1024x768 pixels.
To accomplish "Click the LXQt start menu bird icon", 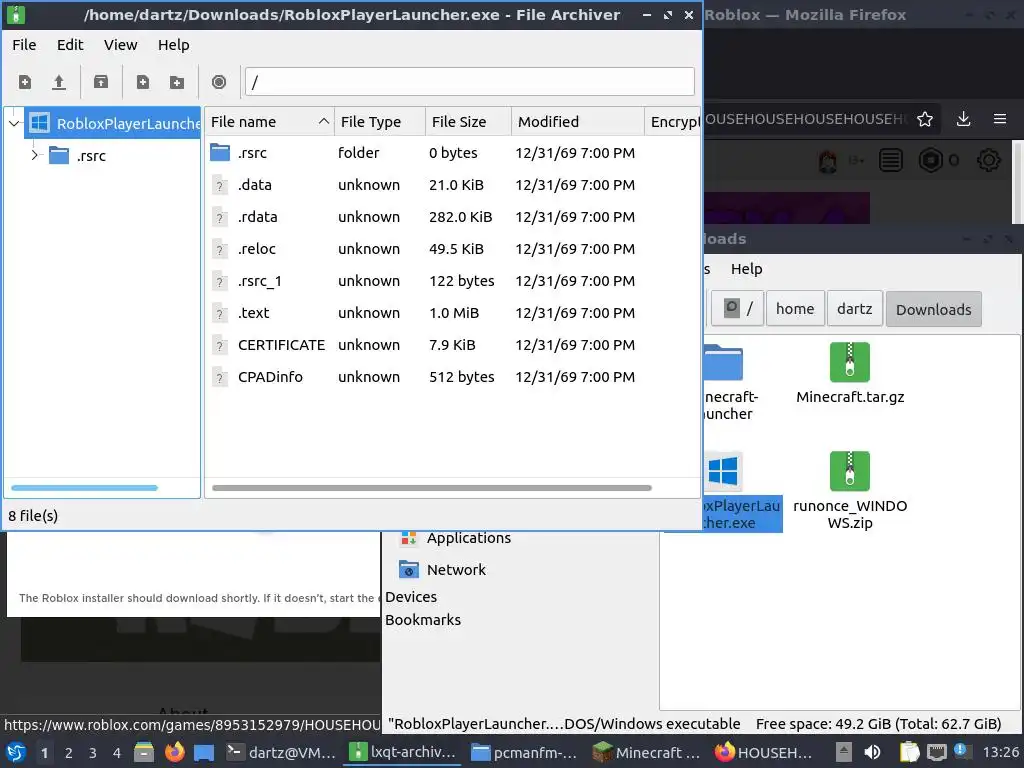I will click(x=16, y=753).
